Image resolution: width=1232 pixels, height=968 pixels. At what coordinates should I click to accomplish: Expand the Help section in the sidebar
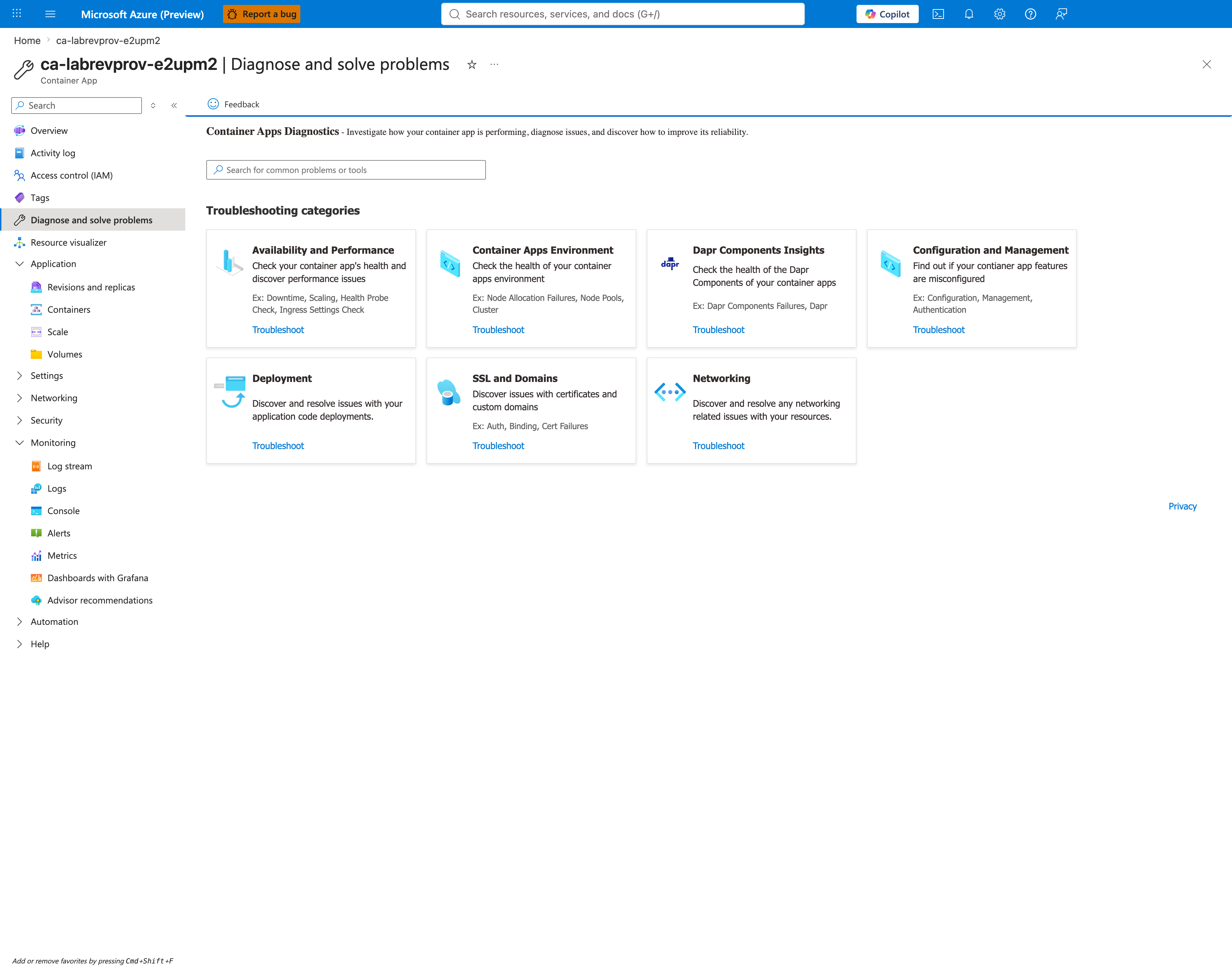[19, 644]
